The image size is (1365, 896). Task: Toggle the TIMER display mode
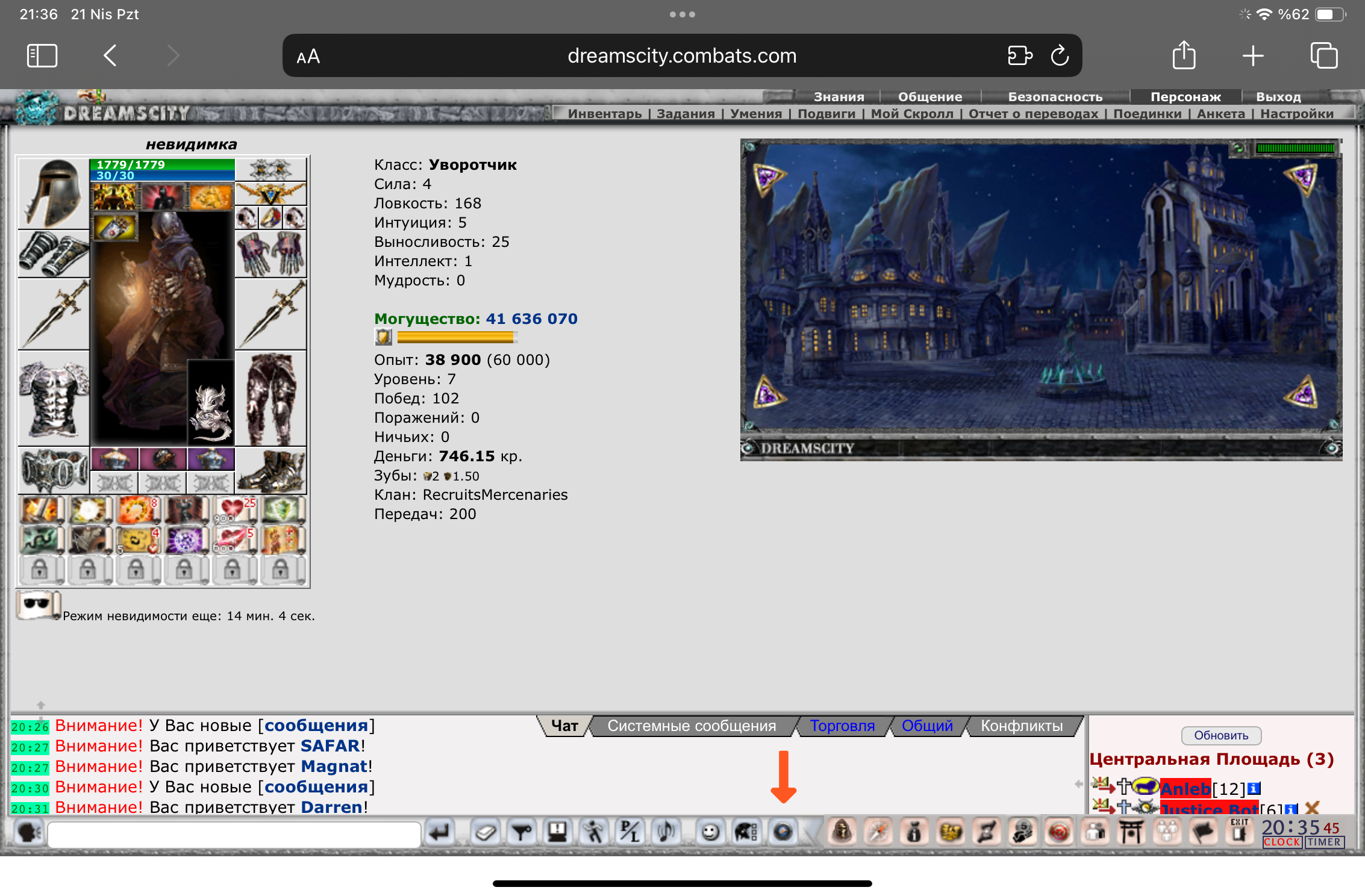1324,842
